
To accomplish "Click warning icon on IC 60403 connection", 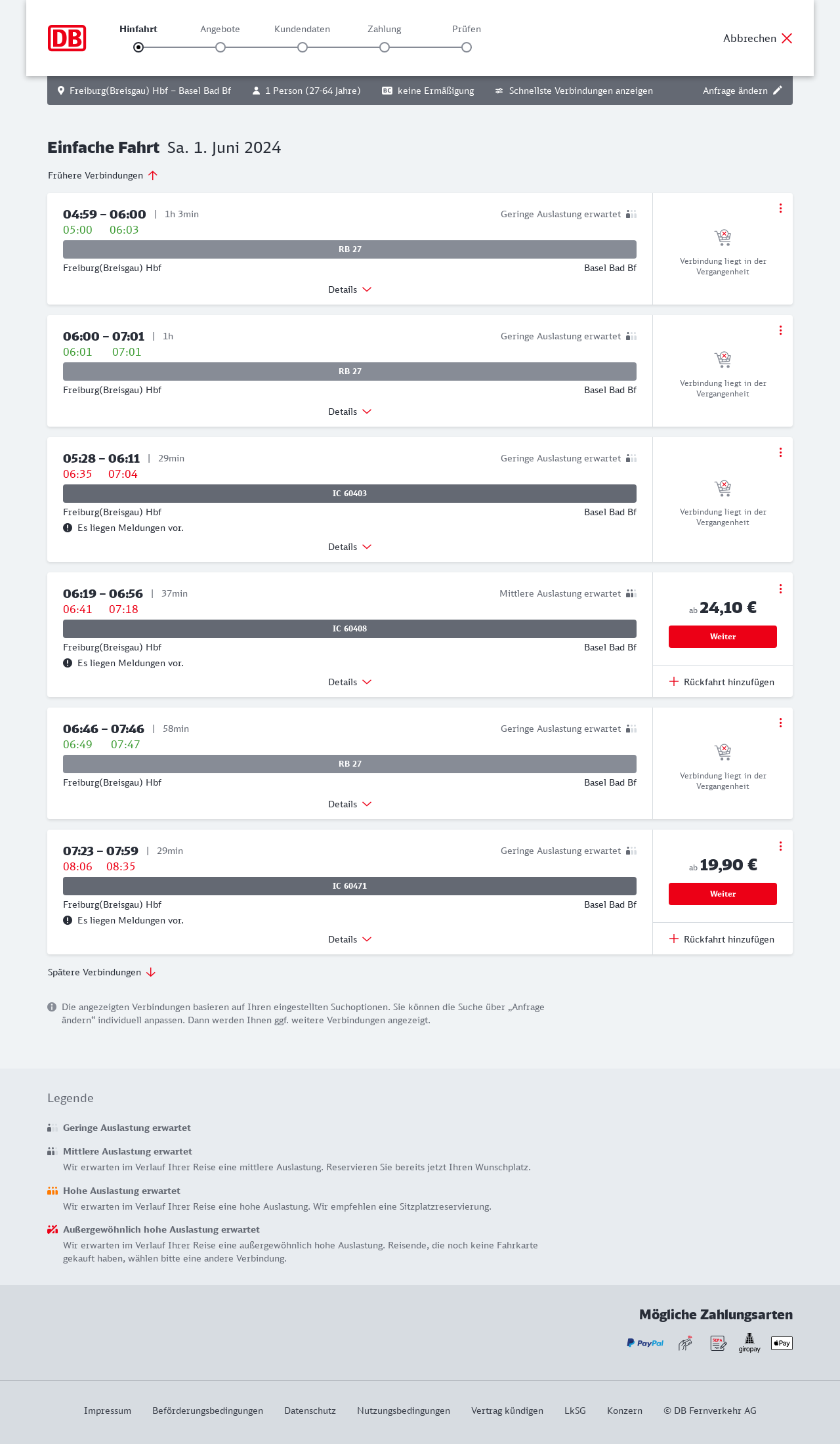I will click(68, 528).
